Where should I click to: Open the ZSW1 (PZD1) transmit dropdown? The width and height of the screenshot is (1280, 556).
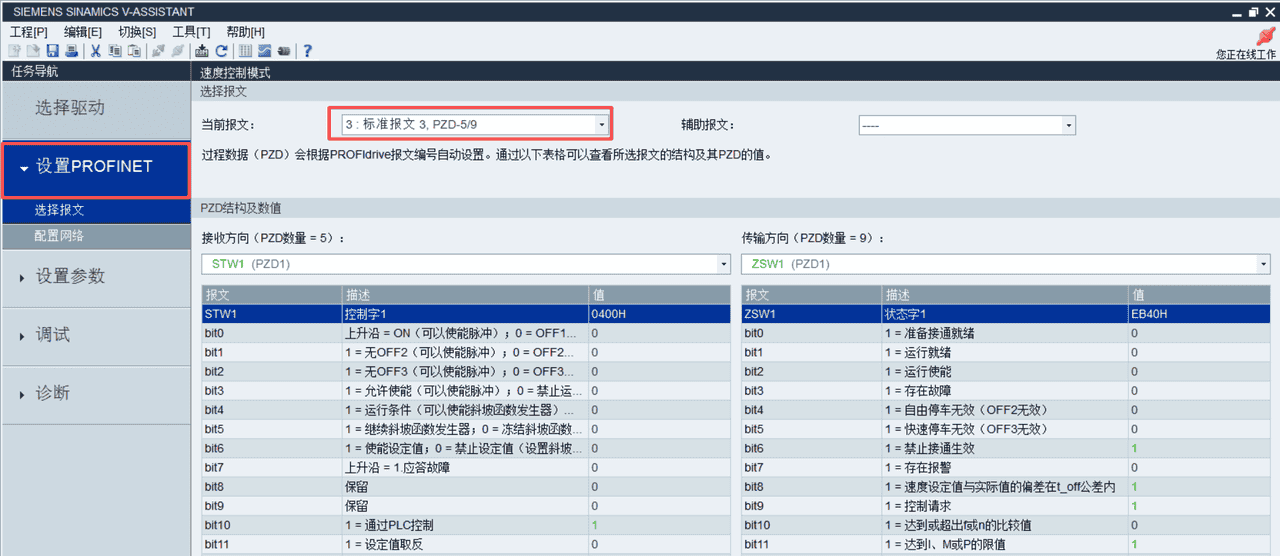click(x=1006, y=264)
